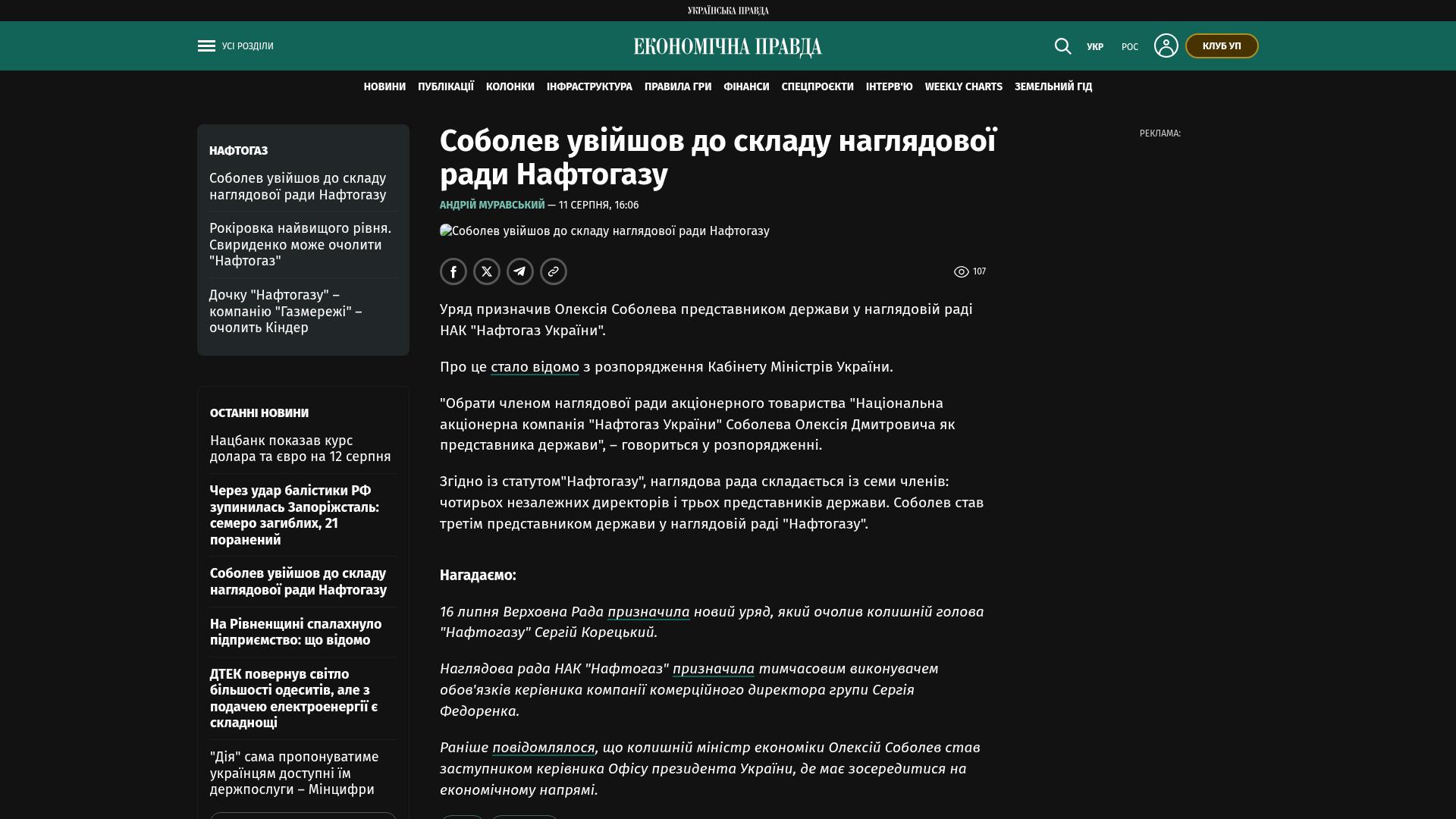This screenshot has width=1456, height=819.
Task: Click the 'Реклама:' label
Action: 1160,133
